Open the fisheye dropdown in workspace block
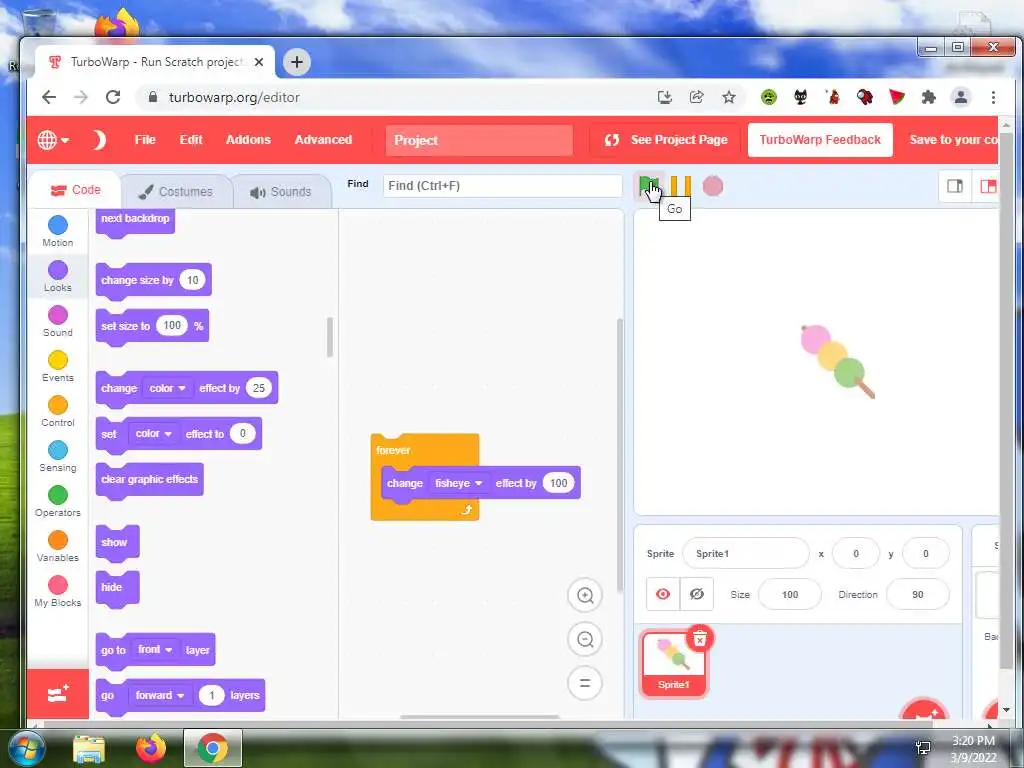Image resolution: width=1024 pixels, height=768 pixels. tap(458, 483)
